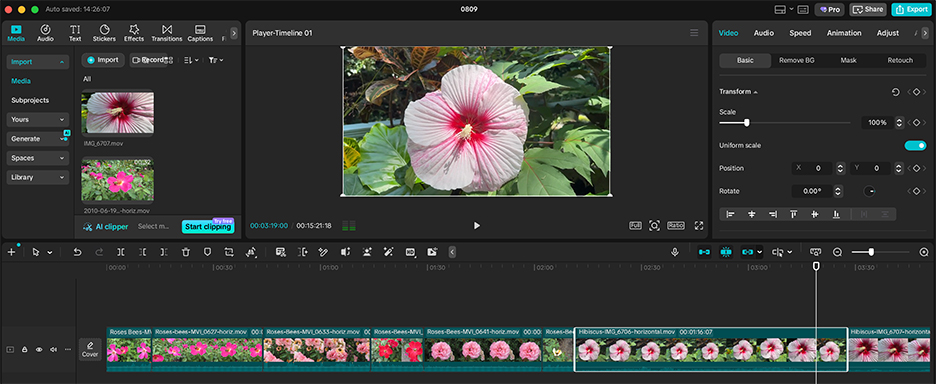Undo the last timeline action
The height and width of the screenshot is (384, 936).
coord(77,252)
